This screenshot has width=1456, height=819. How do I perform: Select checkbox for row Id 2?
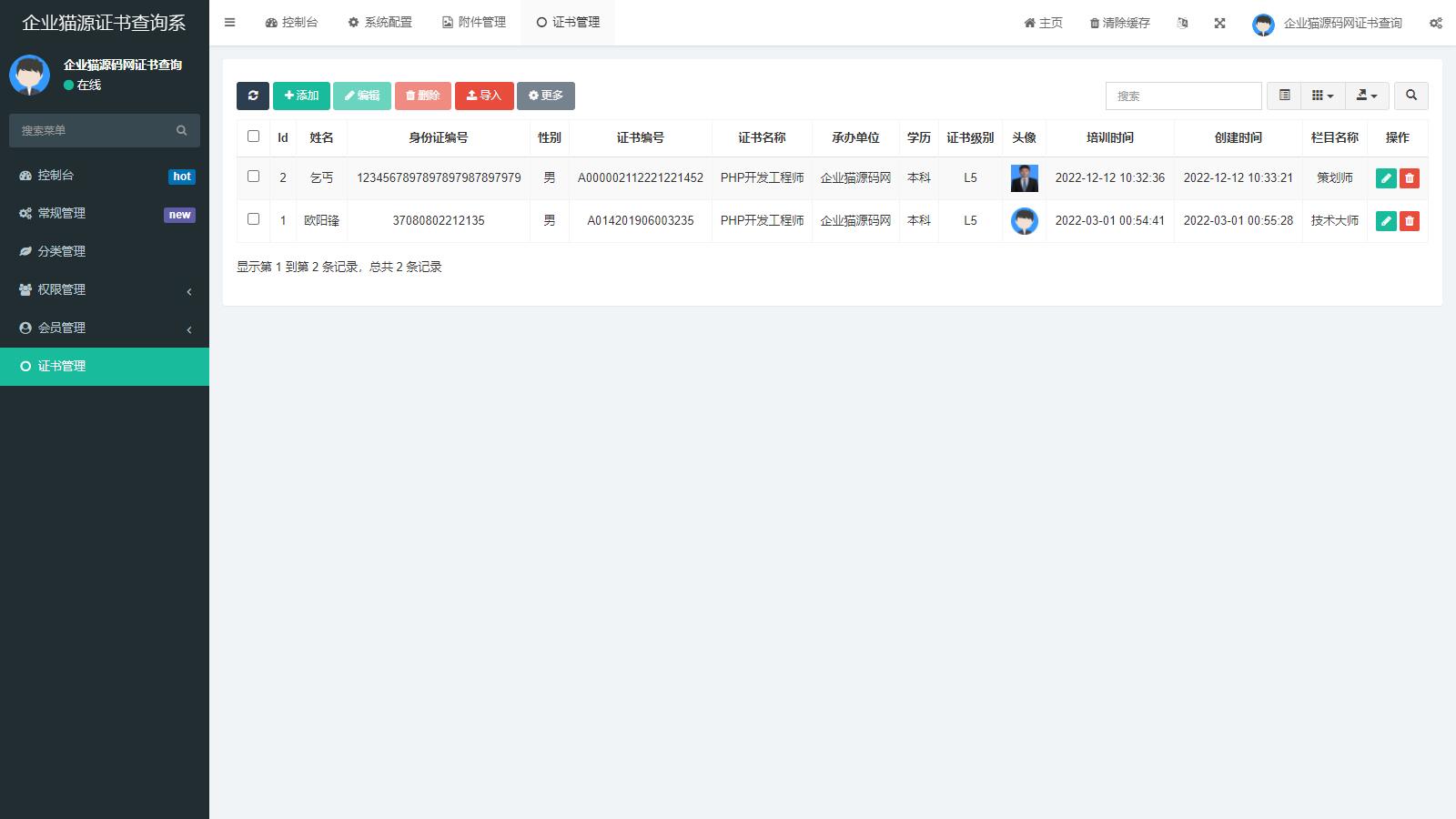coord(253,177)
